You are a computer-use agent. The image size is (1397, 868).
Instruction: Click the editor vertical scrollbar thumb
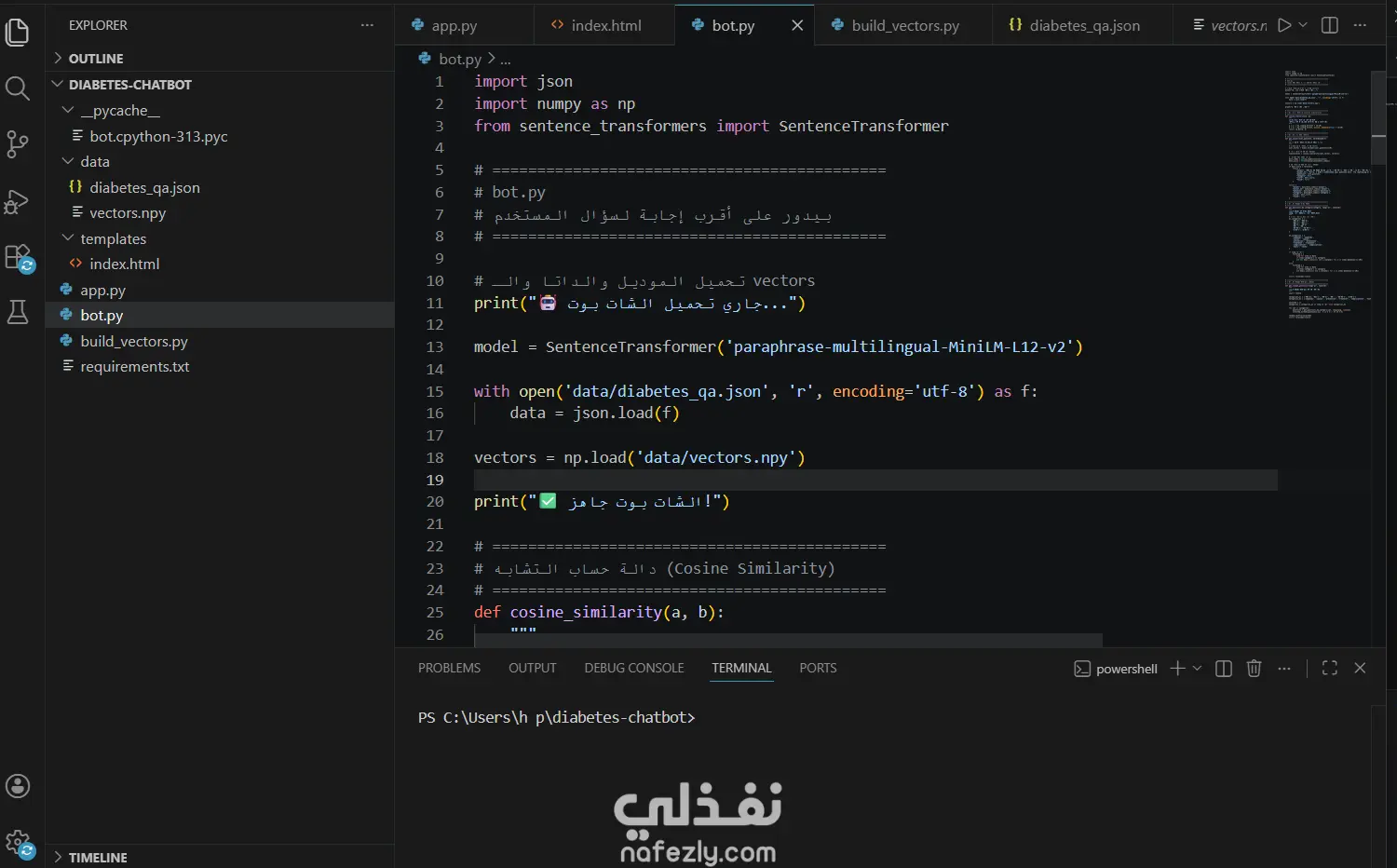tap(1379, 117)
